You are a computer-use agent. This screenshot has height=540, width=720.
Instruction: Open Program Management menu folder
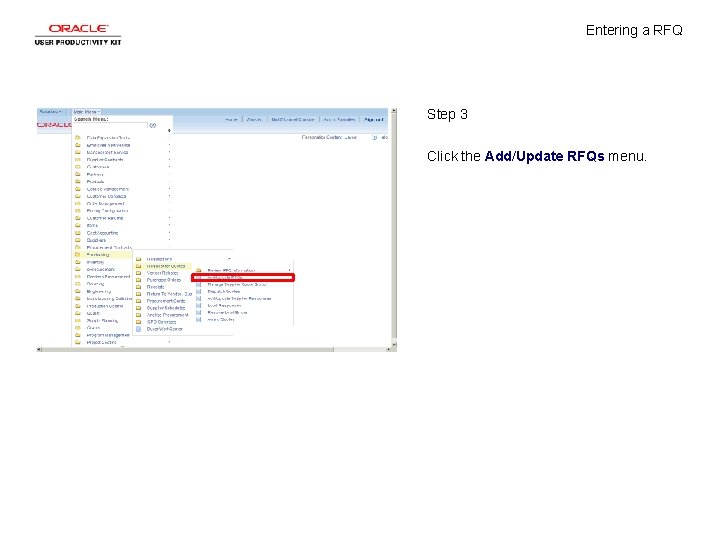[108, 335]
